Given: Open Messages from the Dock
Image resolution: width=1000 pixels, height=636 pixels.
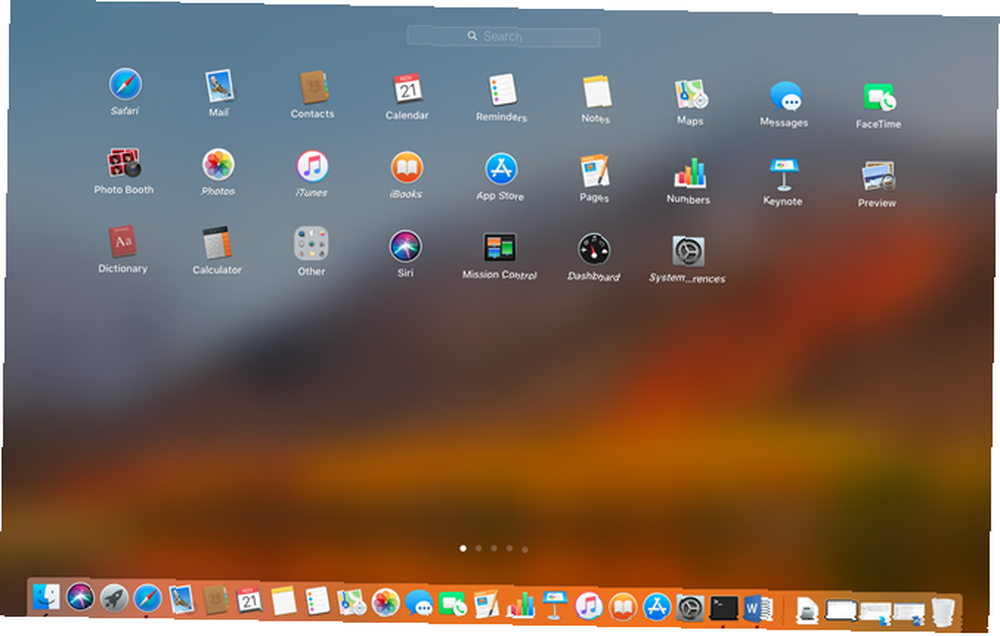Looking at the screenshot, I should coord(420,603).
